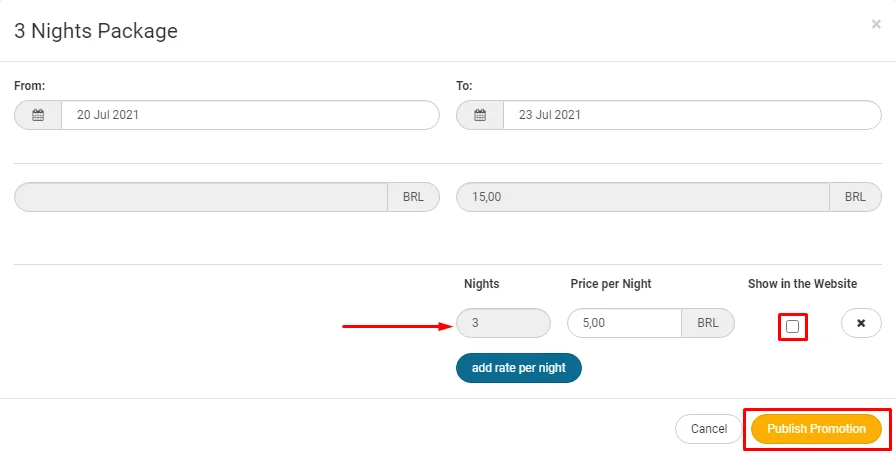Open the To date field showing 23 Jul 2021
The image size is (896, 458).
pyautogui.click(x=692, y=115)
